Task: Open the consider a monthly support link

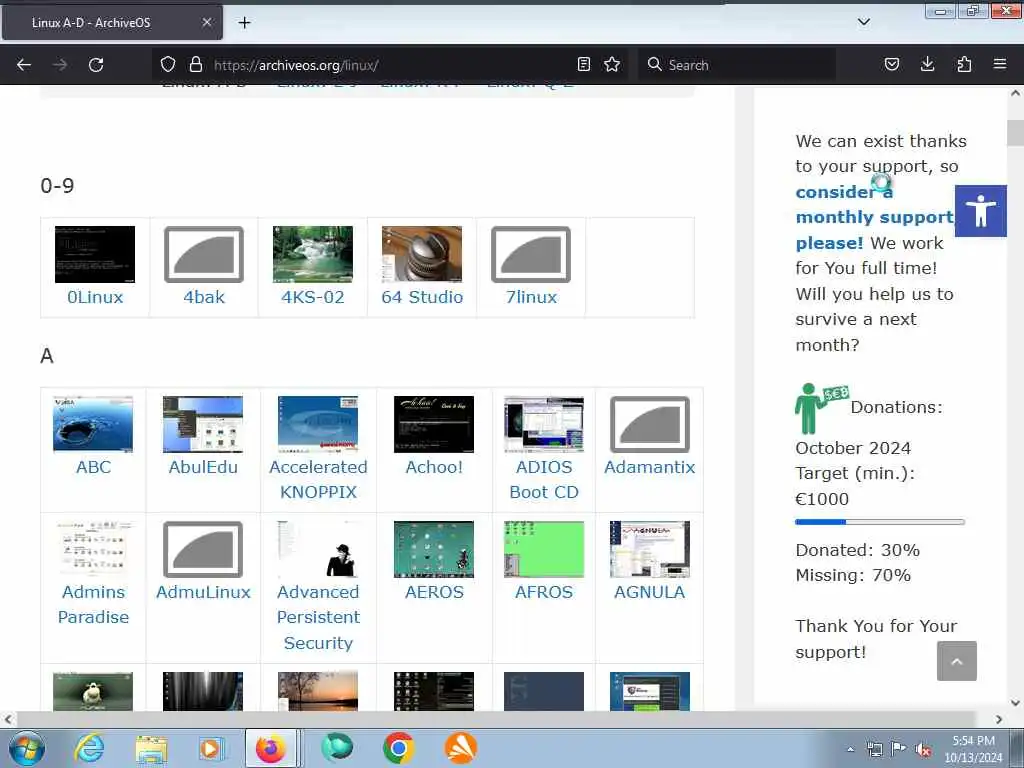Action: (875, 217)
